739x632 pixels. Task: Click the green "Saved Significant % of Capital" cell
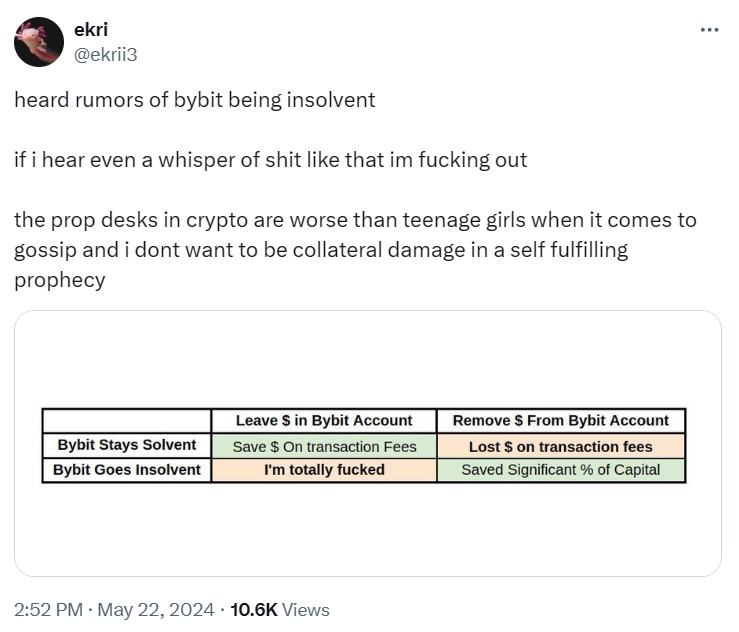pos(561,469)
